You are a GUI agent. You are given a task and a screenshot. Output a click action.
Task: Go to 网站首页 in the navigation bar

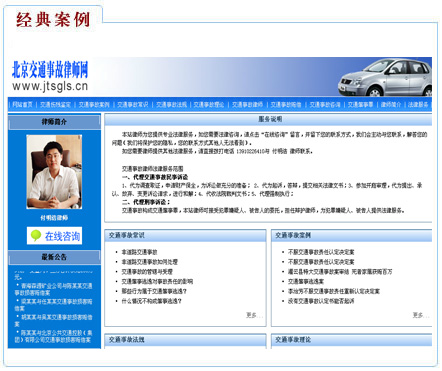point(22,105)
